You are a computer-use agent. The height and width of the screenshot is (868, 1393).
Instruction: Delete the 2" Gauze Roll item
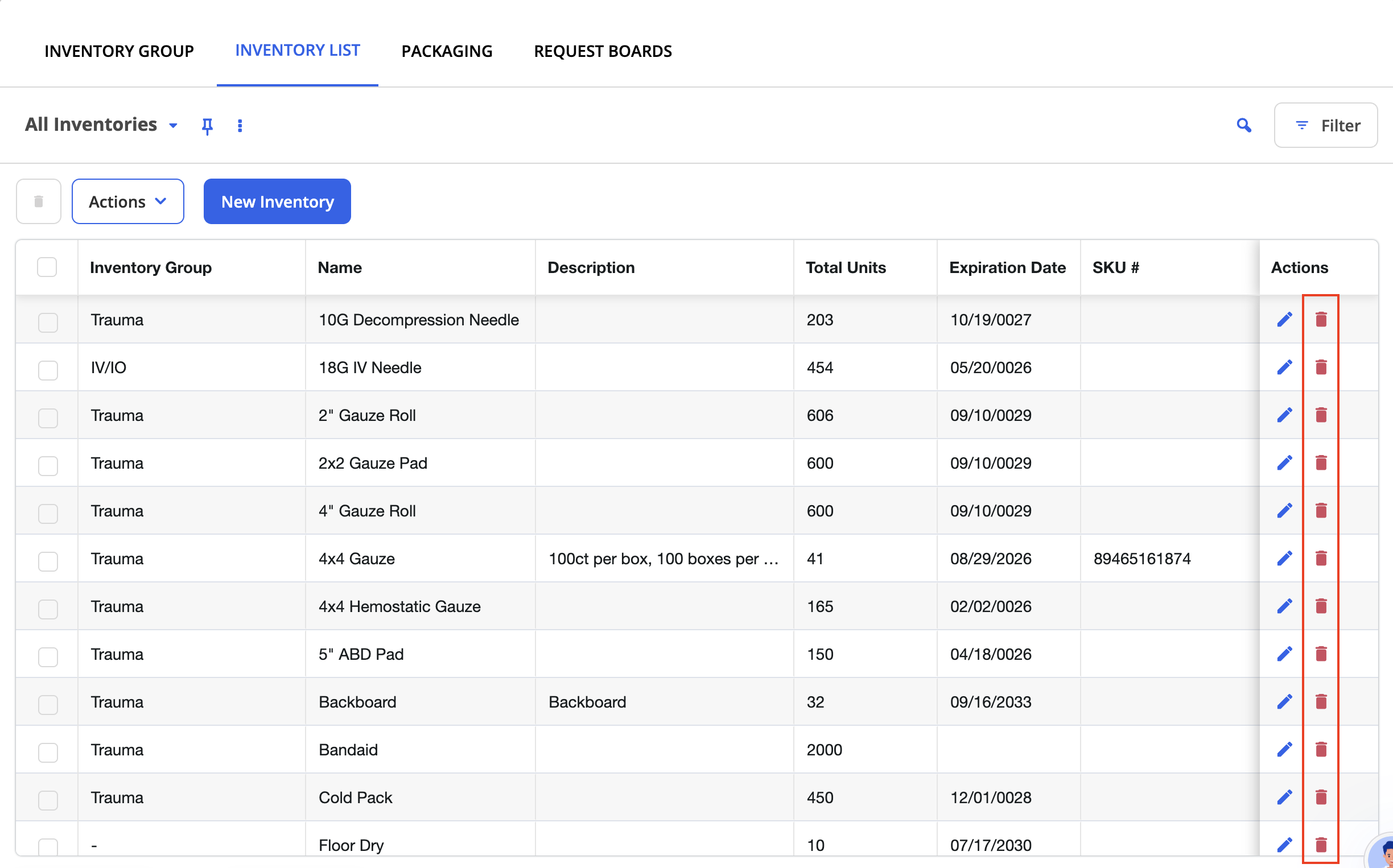[1321, 415]
